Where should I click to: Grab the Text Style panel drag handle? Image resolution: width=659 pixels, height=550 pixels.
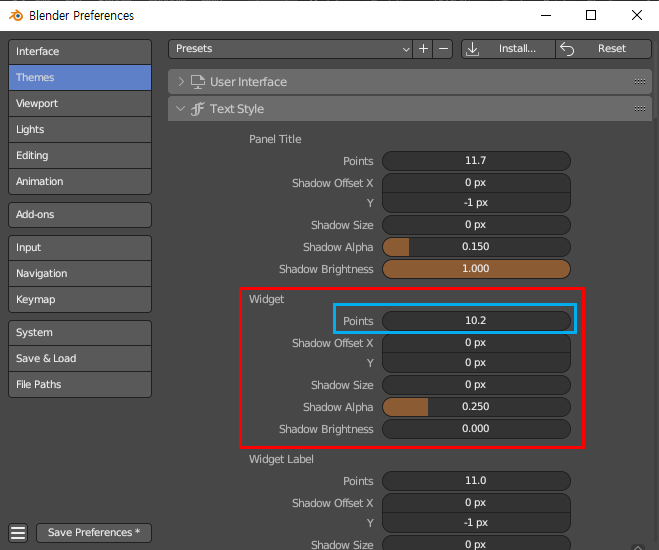click(x=640, y=109)
